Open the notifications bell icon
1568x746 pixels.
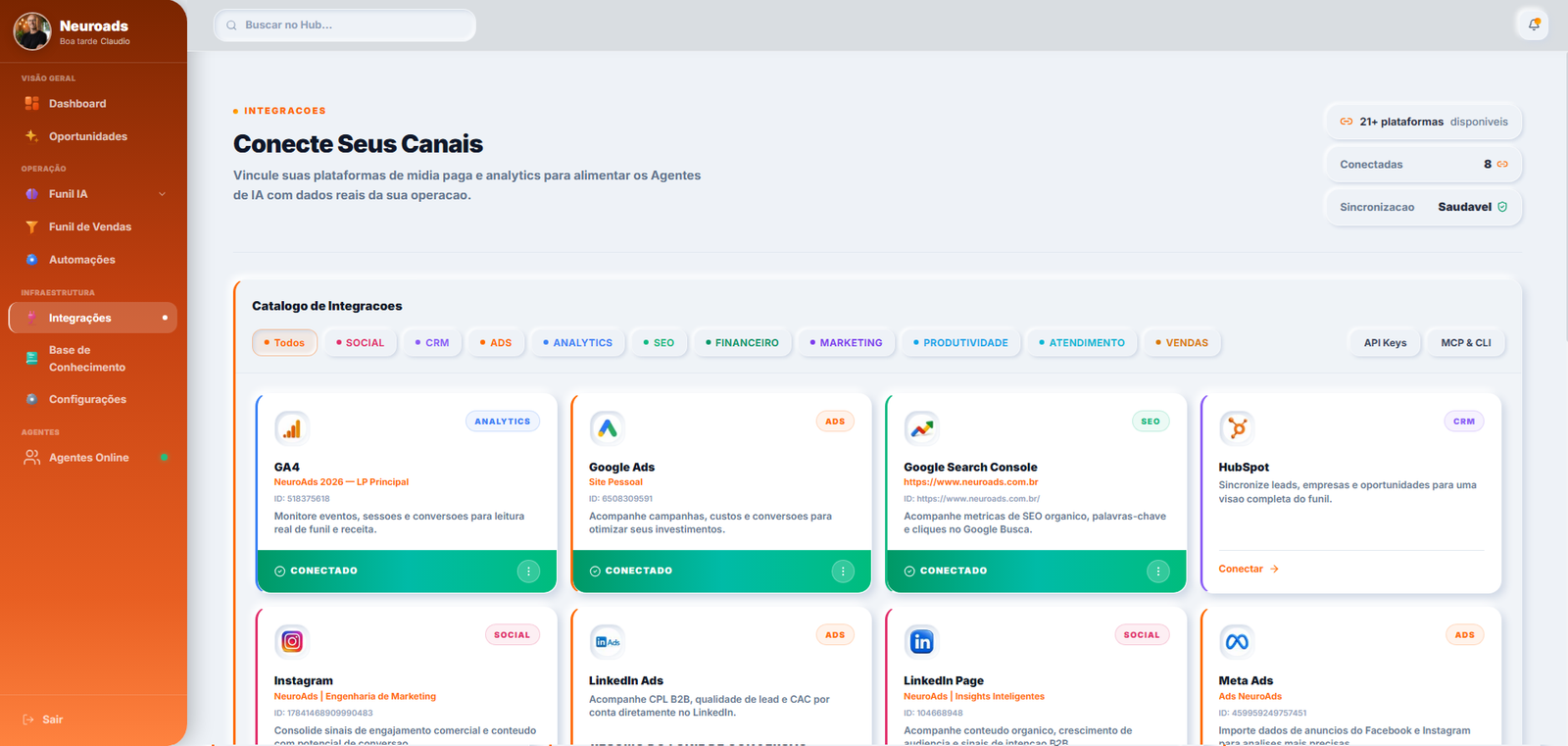1533,25
